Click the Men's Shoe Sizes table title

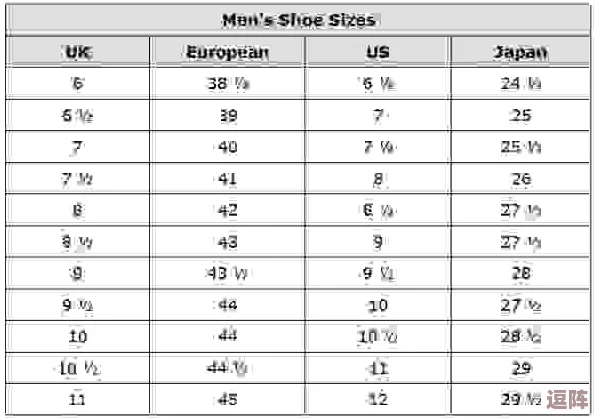pos(299,20)
